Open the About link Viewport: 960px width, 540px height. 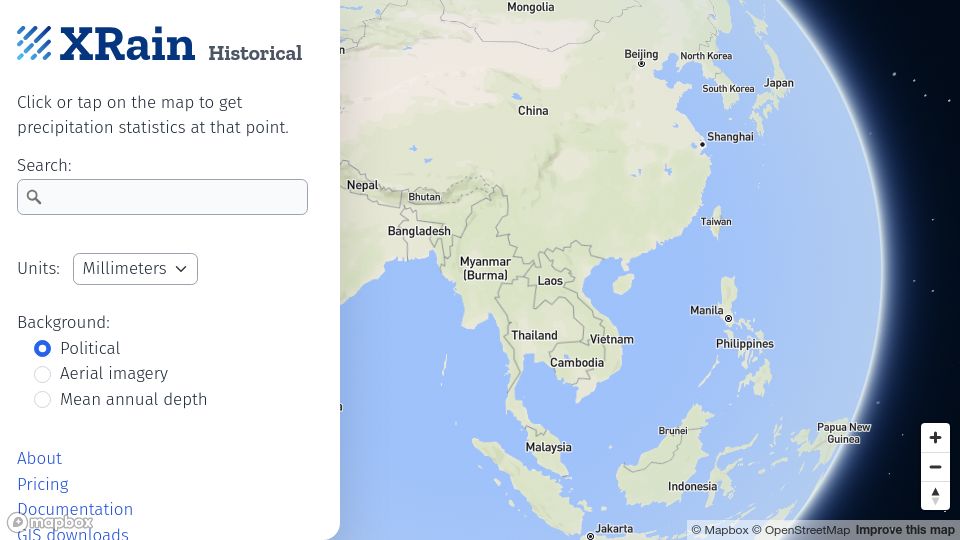pyautogui.click(x=39, y=459)
